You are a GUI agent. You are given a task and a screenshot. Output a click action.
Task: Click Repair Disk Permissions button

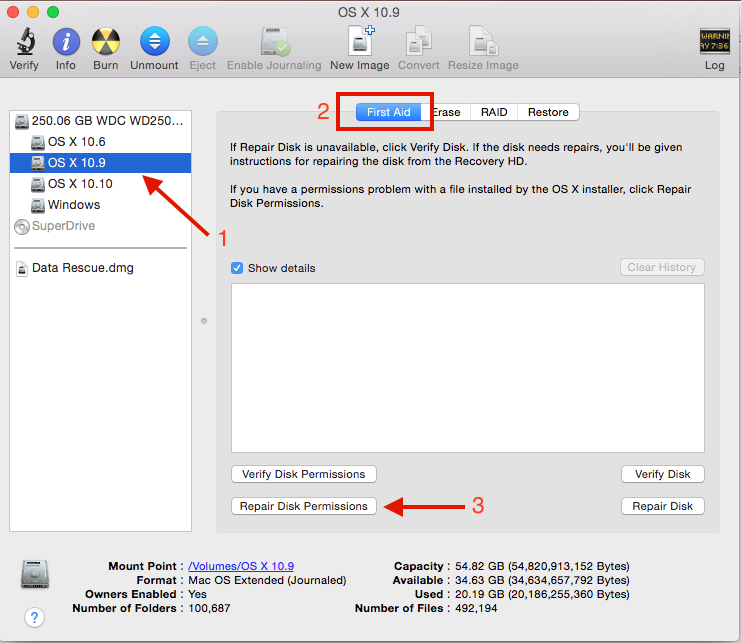304,506
